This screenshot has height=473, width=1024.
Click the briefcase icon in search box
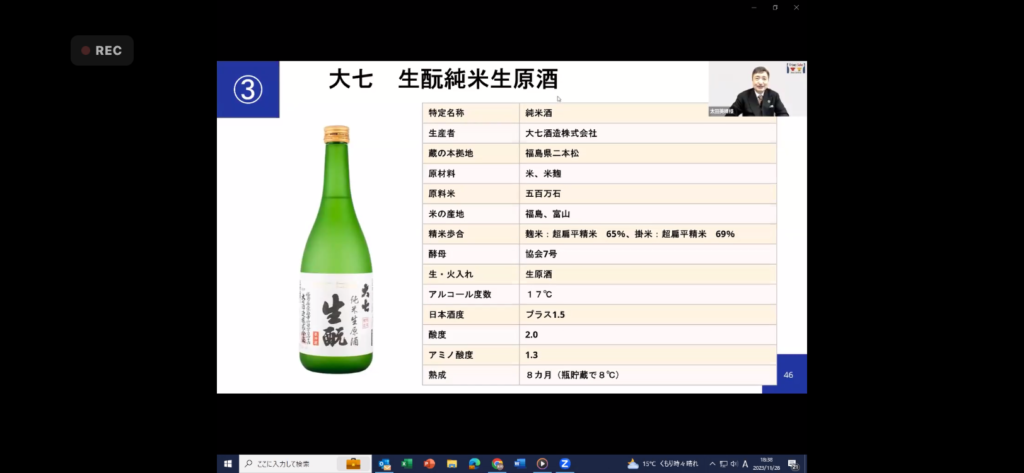[353, 464]
